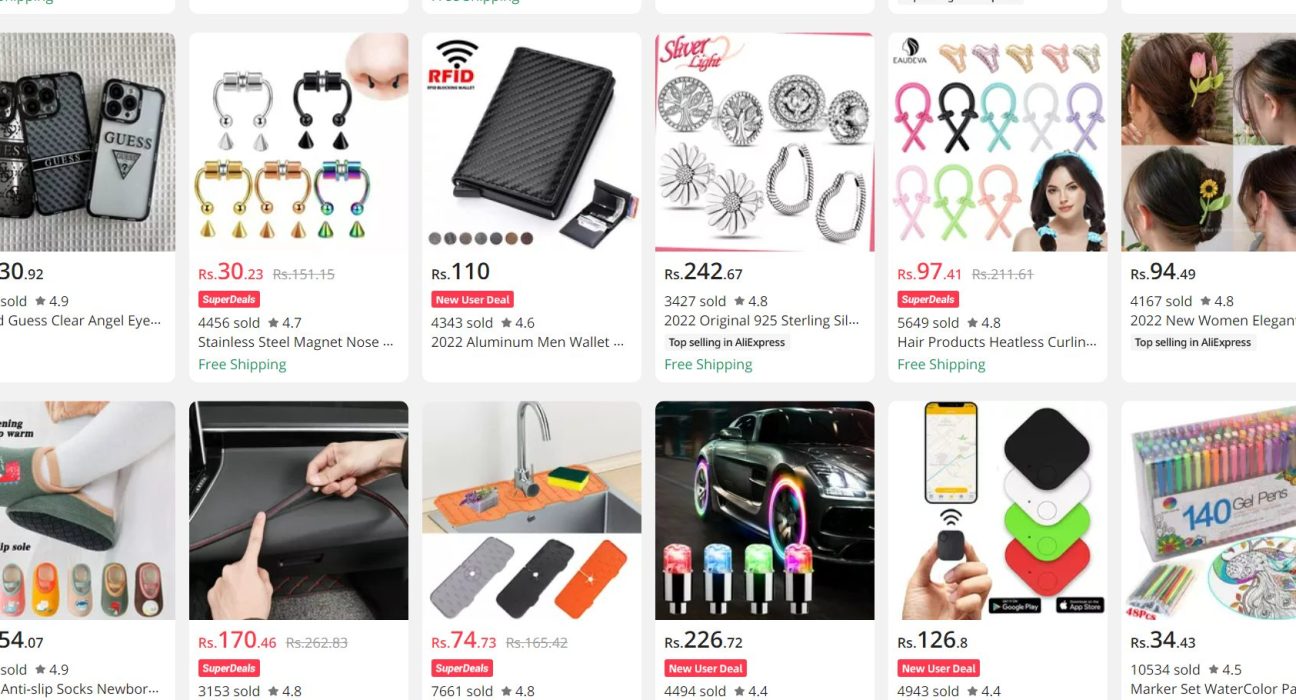Open the flower hair clip product image
This screenshot has height=700, width=1296.
click(1208, 142)
